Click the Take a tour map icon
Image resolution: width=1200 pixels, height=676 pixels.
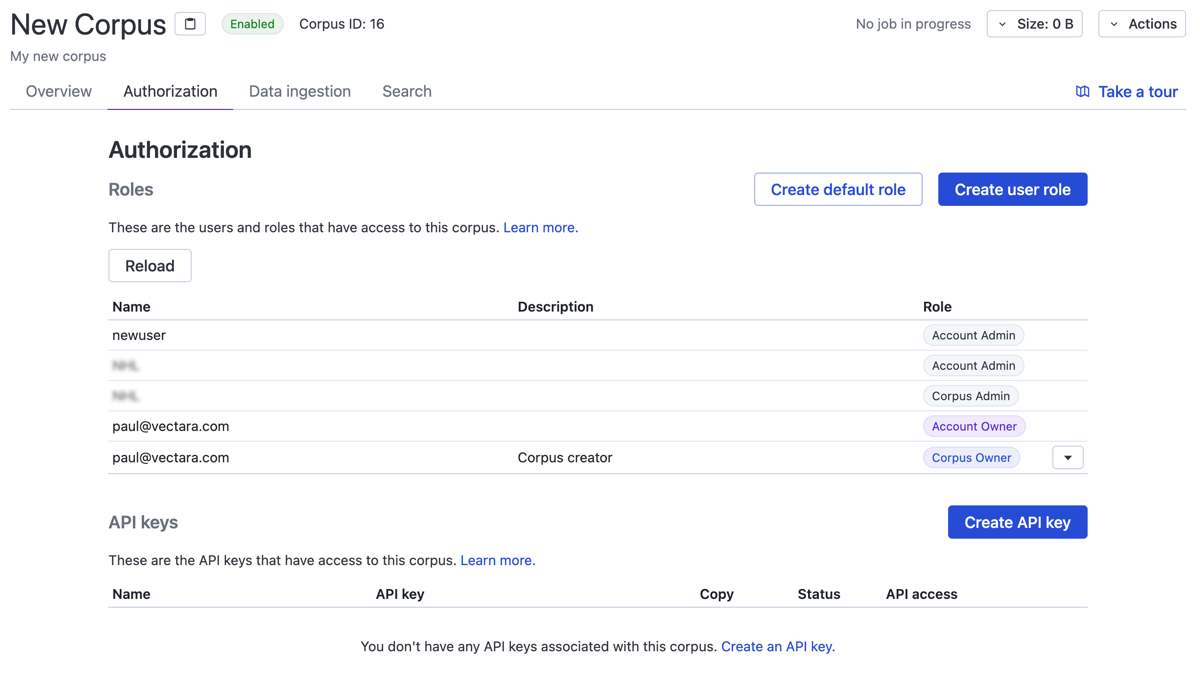point(1082,92)
